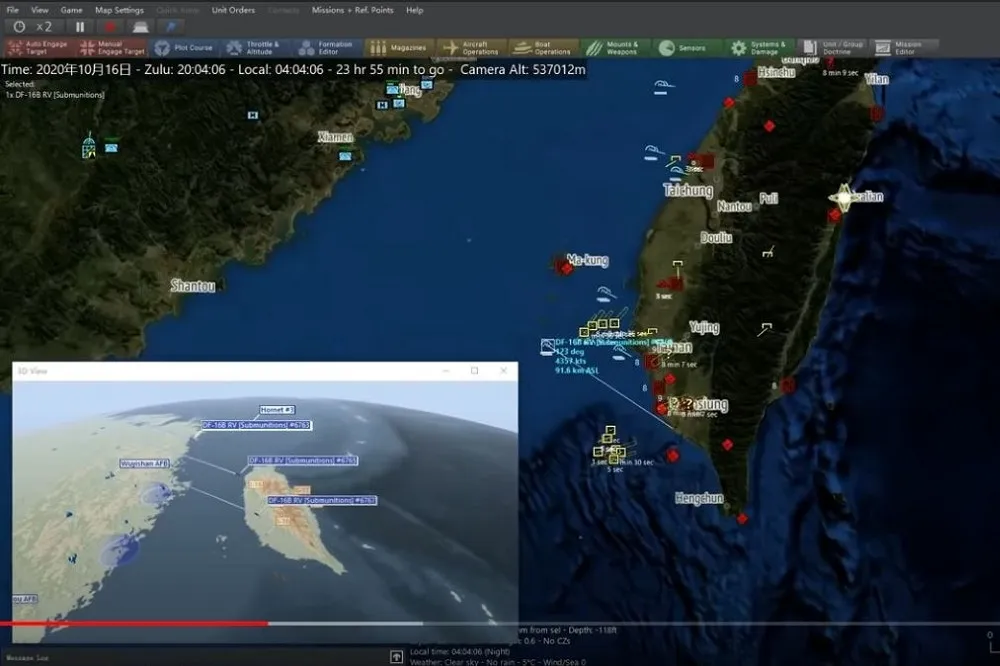Viewport: 1000px width, 666px height.
Task: Select the selected DF-16B RV unit icon
Action: pyautogui.click(x=547, y=346)
